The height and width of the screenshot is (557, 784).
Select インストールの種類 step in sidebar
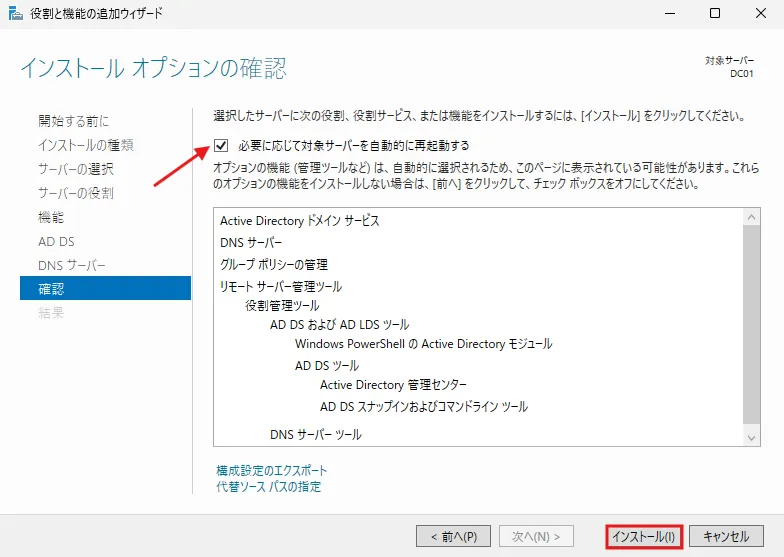tap(86, 145)
